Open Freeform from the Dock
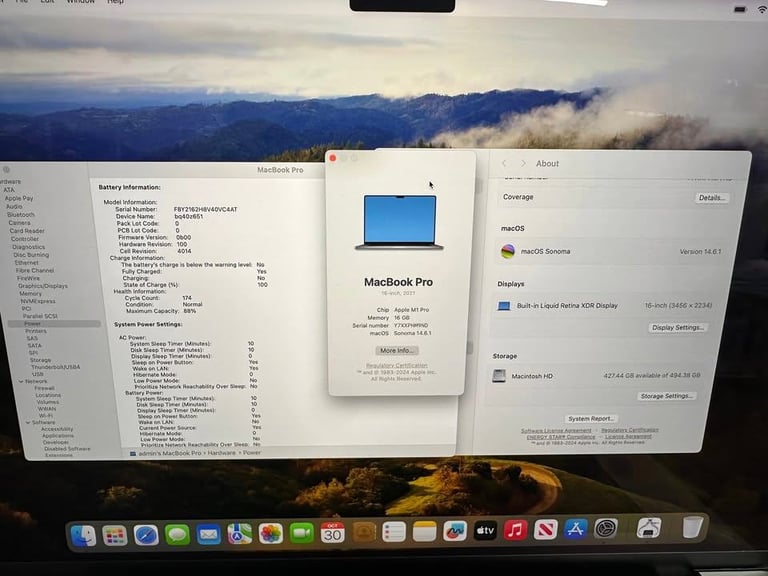768x576 pixels. tap(455, 531)
